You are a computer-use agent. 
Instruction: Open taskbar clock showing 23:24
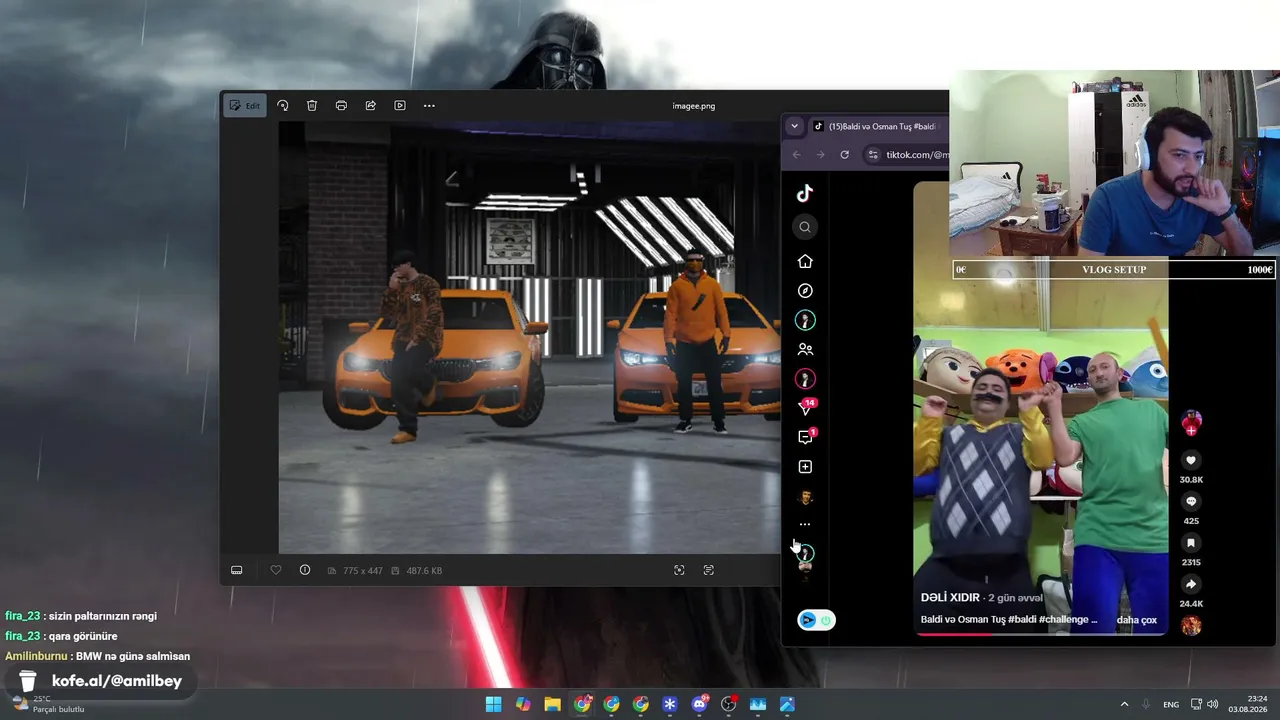pyautogui.click(x=1248, y=704)
